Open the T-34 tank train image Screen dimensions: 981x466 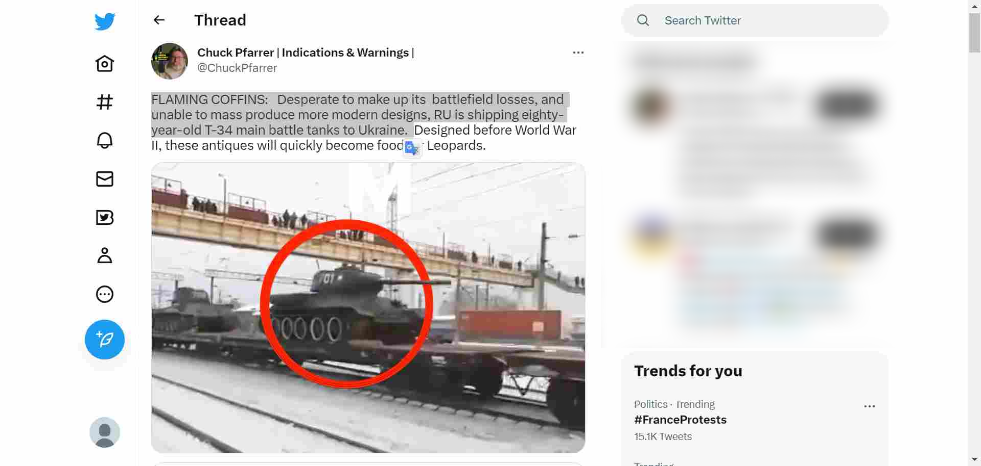coord(368,307)
